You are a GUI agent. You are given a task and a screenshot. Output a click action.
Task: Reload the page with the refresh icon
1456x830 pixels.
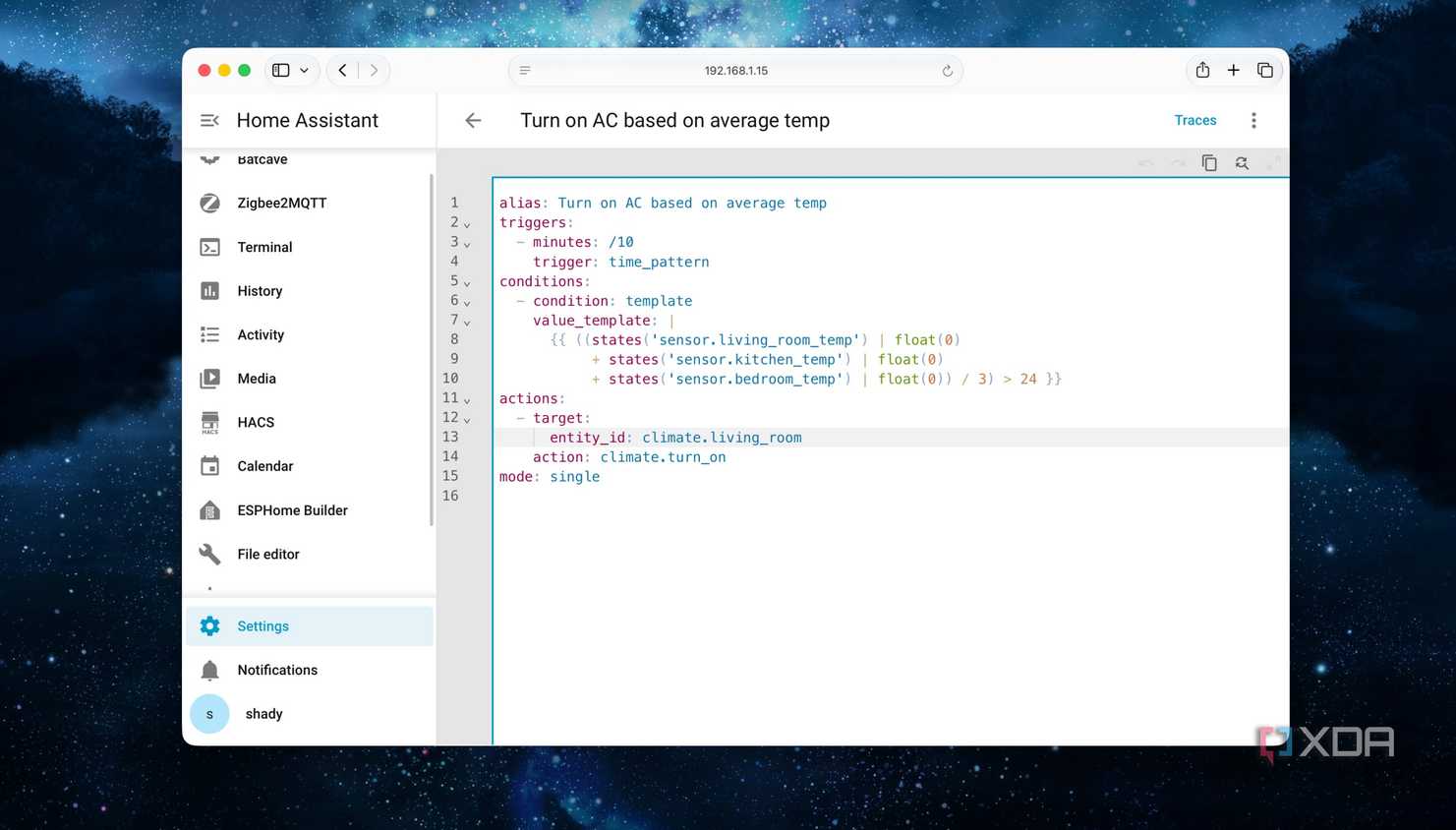click(x=948, y=71)
